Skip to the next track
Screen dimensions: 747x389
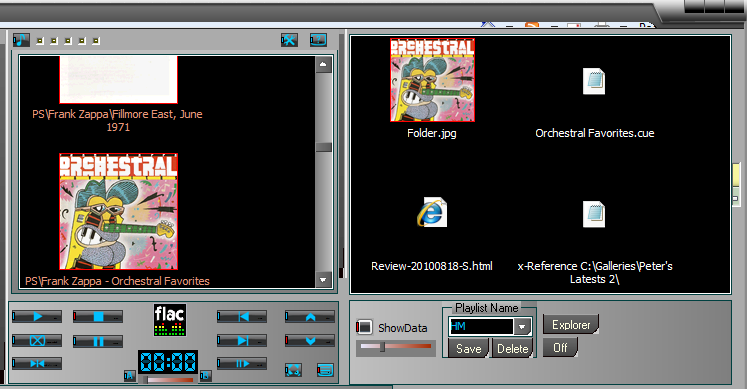tap(242, 340)
